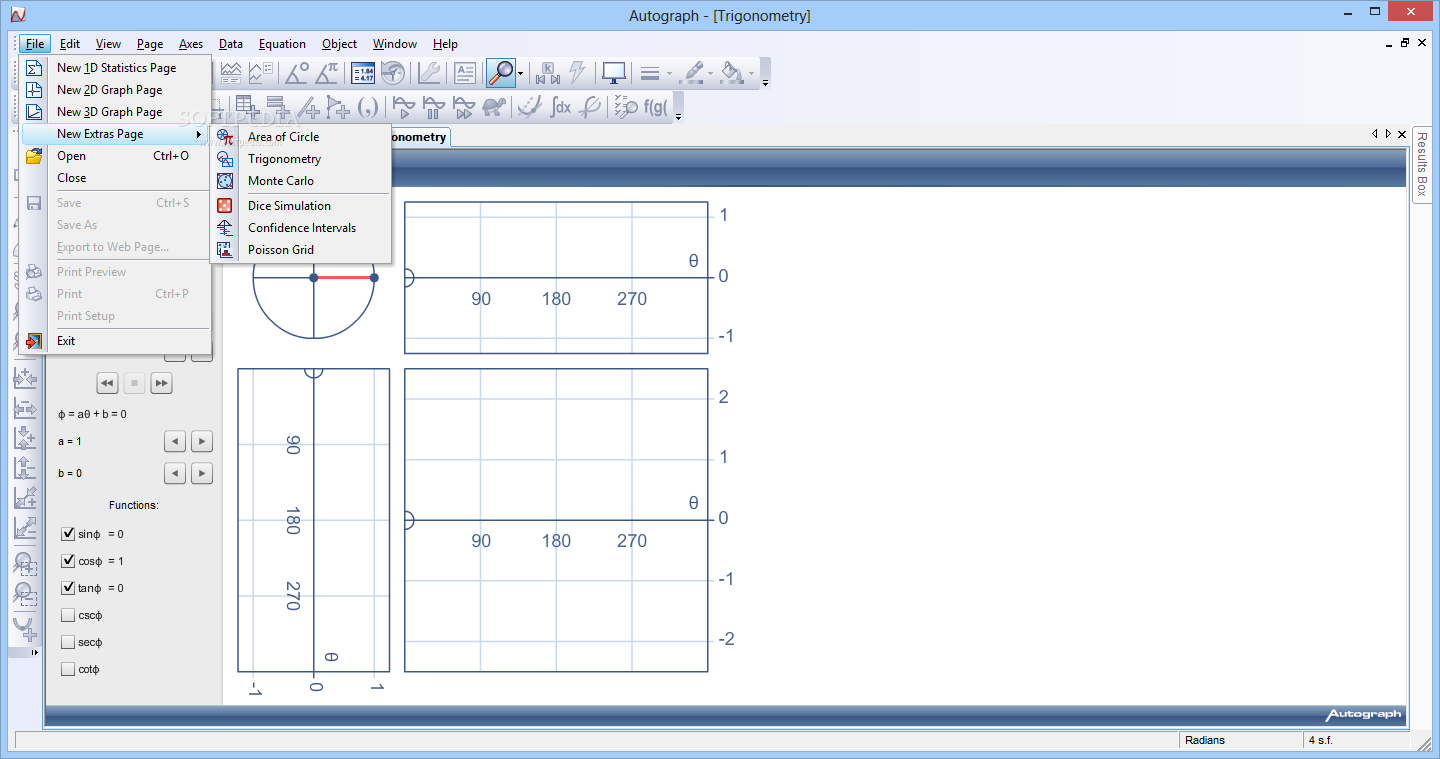The image size is (1440, 759).
Task: Click the statistics graph lines icon
Action: click(x=231, y=73)
